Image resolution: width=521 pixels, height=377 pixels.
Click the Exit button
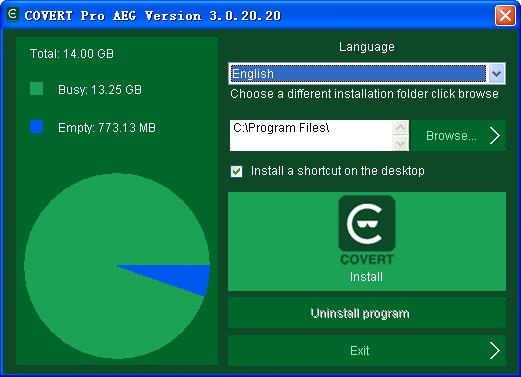pyautogui.click(x=367, y=351)
